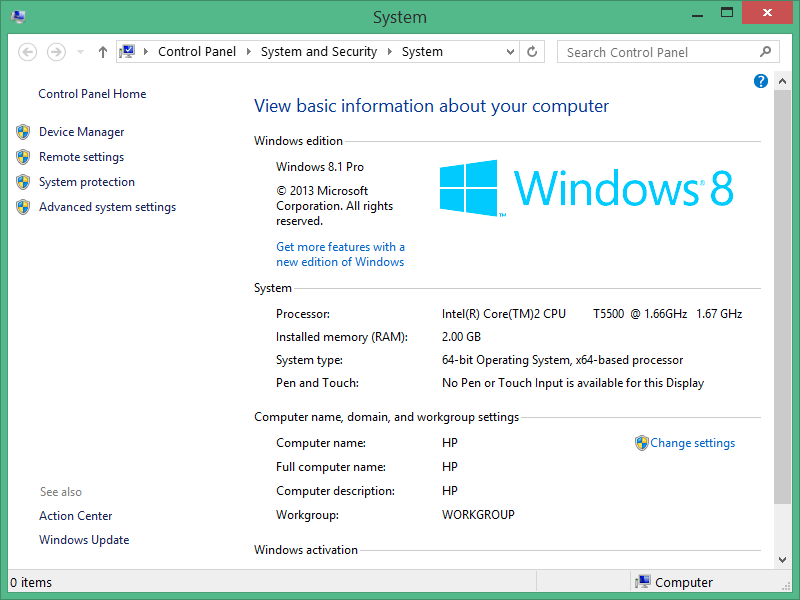Click the computer icon in address bar

tap(127, 52)
